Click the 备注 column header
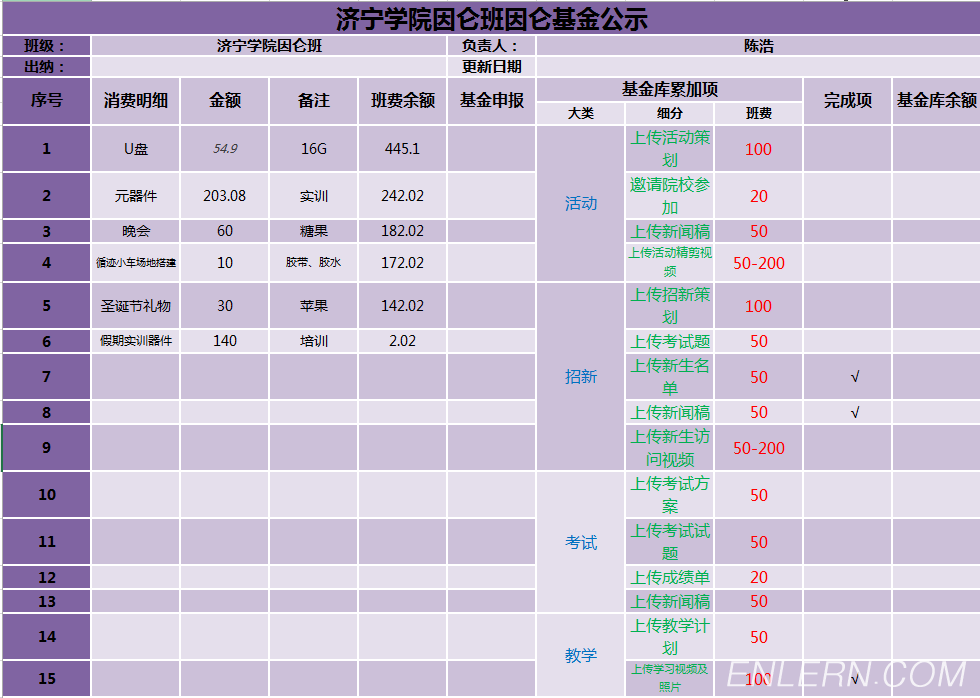Viewport: 980px width, 698px height. [314, 101]
